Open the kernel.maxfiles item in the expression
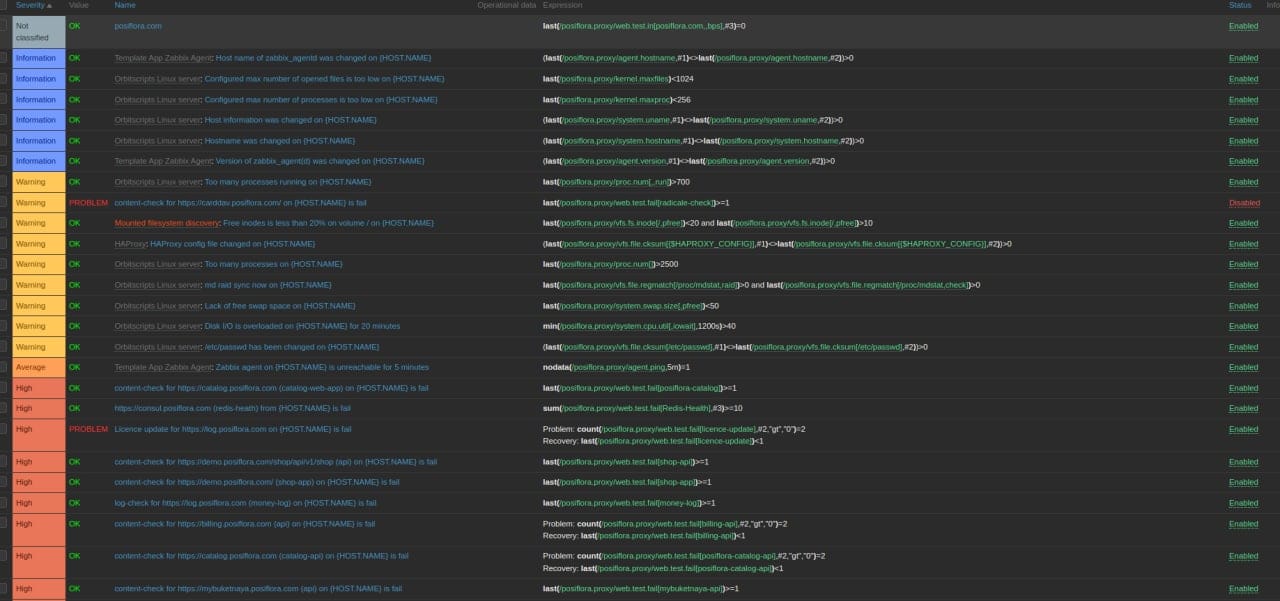Screen dimensions: 1280x601 (x=615, y=79)
